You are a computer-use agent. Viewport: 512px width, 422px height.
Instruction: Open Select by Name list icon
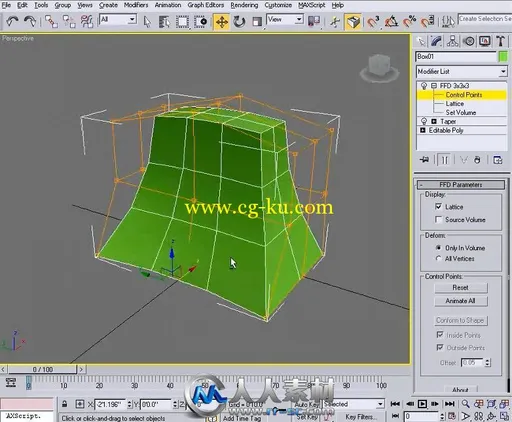(x=164, y=22)
